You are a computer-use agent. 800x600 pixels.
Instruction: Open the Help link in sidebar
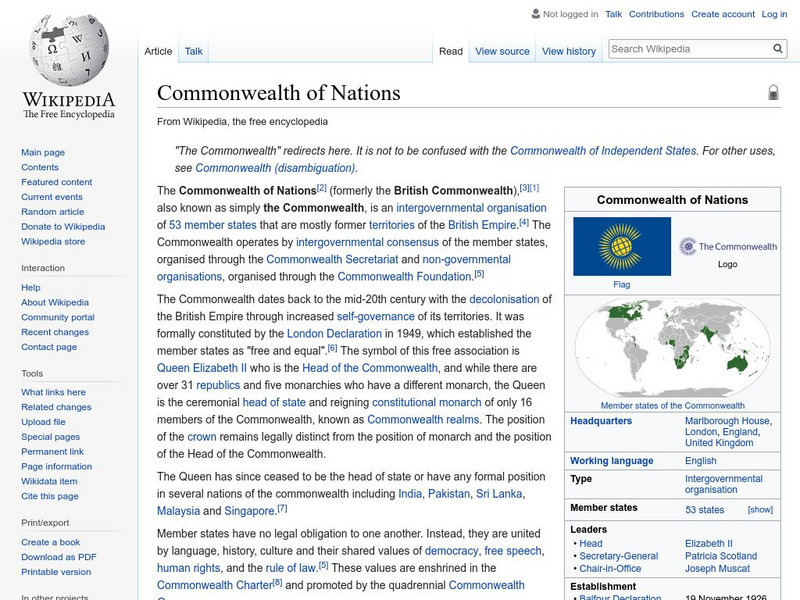31,287
